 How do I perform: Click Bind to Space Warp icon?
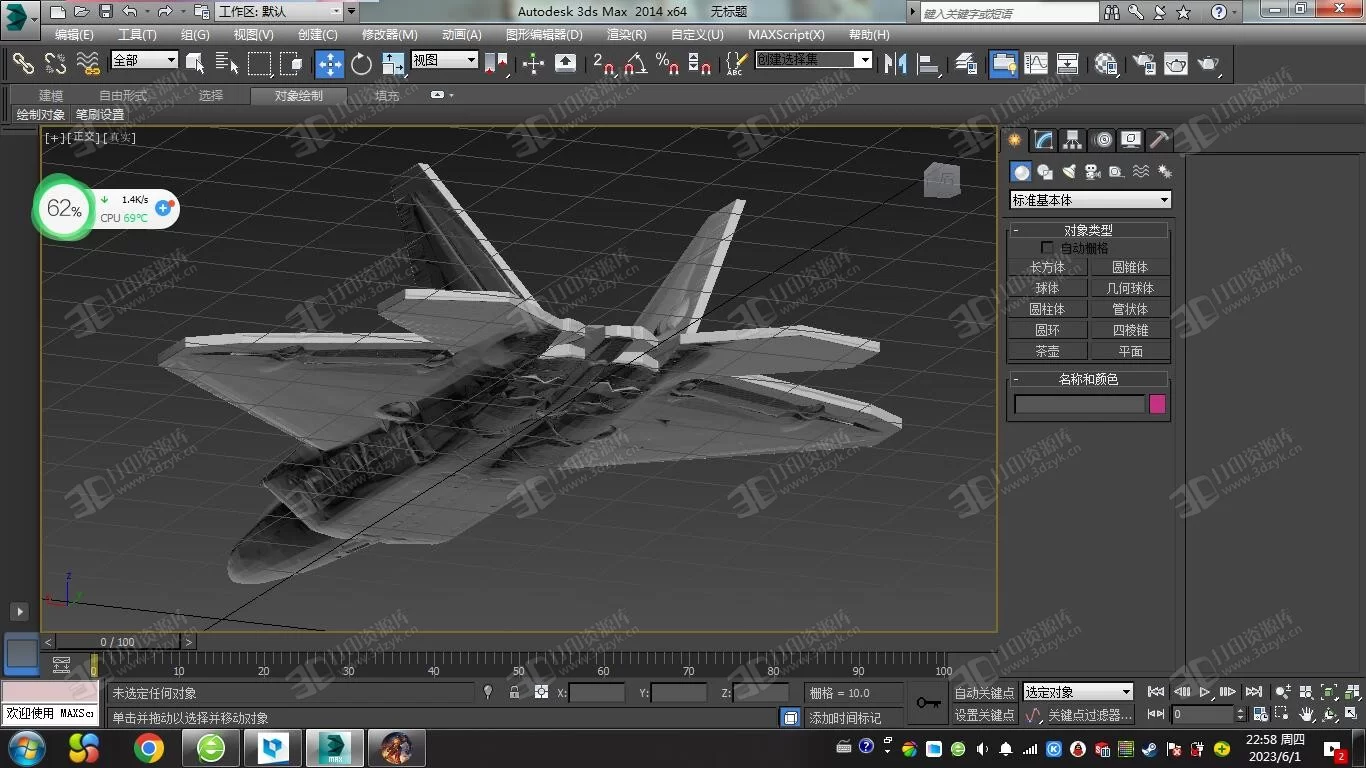click(88, 63)
